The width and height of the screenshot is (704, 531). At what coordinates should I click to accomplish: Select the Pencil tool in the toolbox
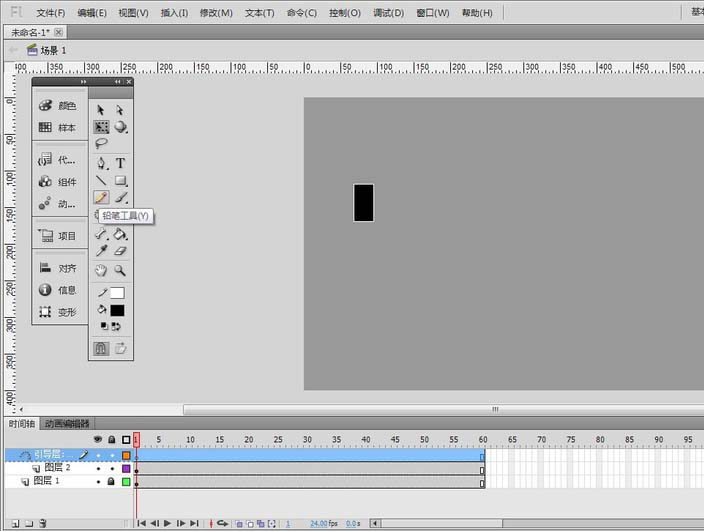[x=101, y=198]
